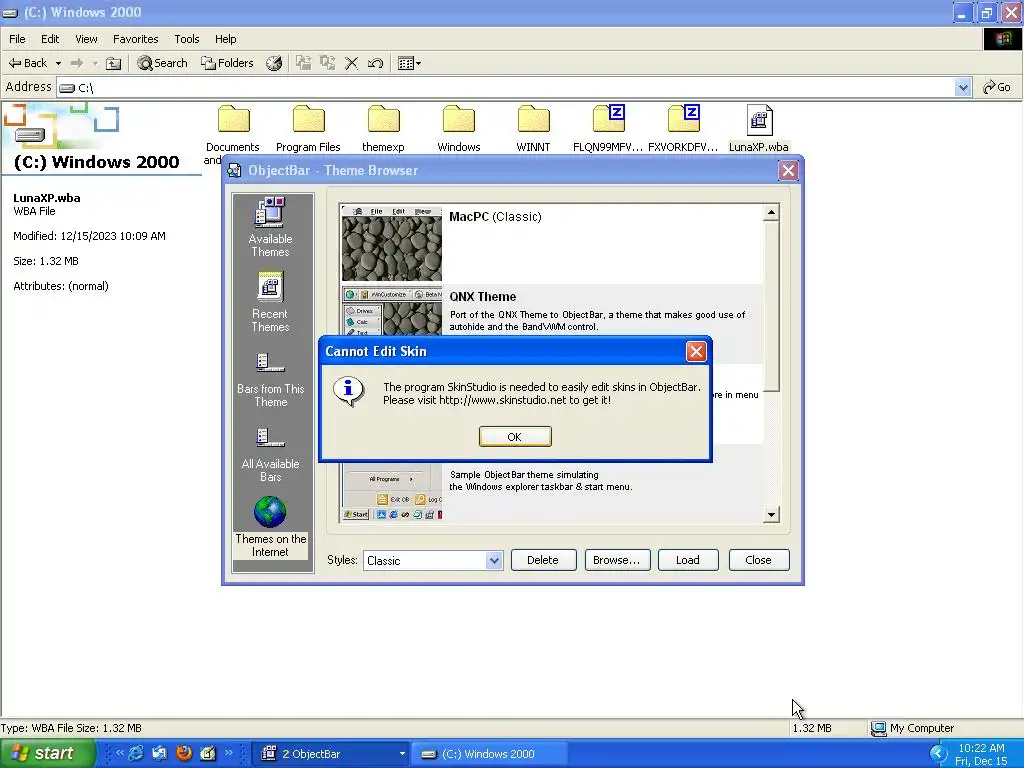1024x768 pixels.
Task: Open the Favorites menu
Action: point(135,39)
